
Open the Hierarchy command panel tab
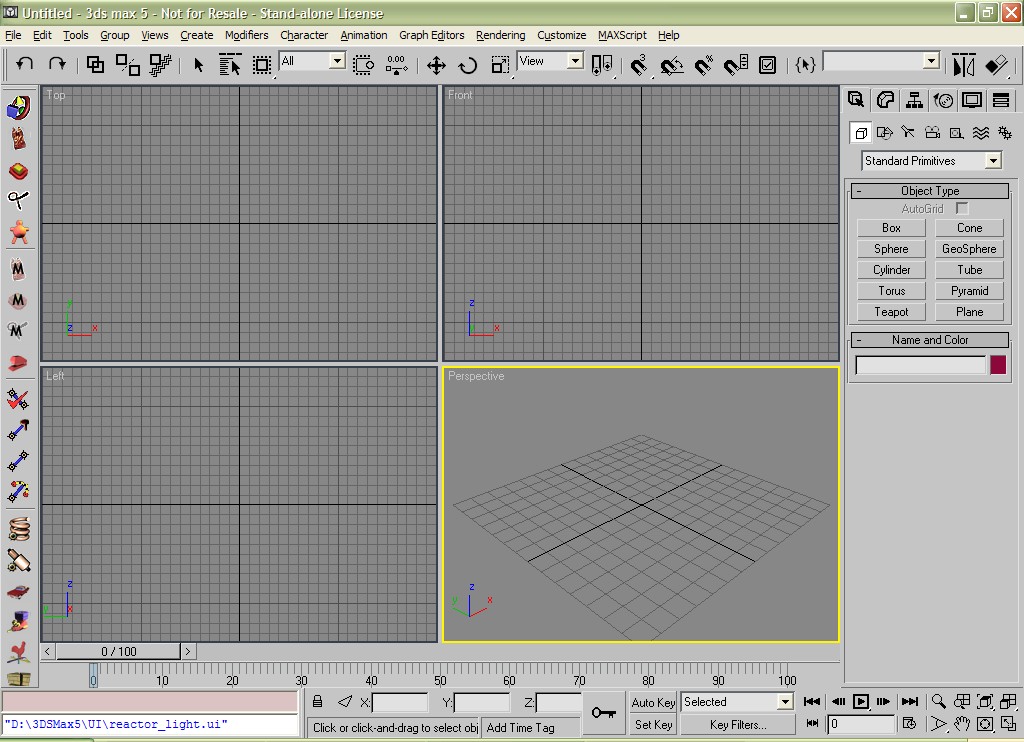click(x=914, y=100)
